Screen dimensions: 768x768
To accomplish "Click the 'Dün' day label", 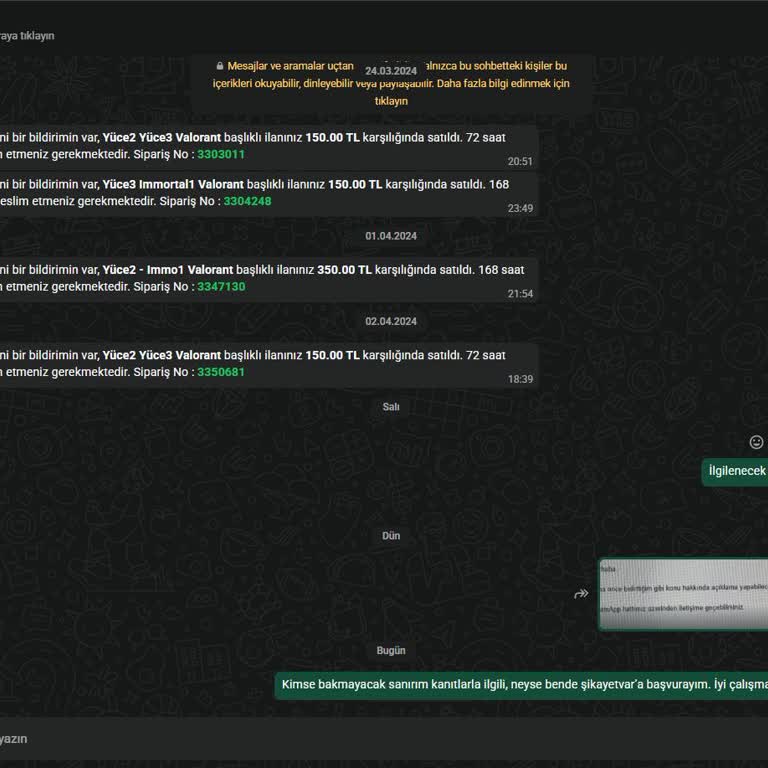I will point(391,536).
